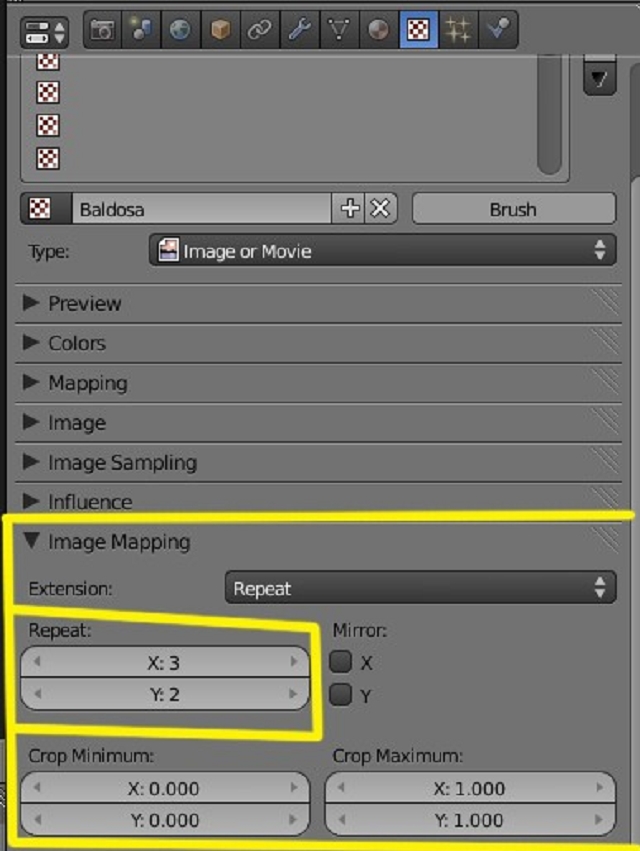Expand the Colors panel
The width and height of the screenshot is (640, 851).
click(77, 343)
